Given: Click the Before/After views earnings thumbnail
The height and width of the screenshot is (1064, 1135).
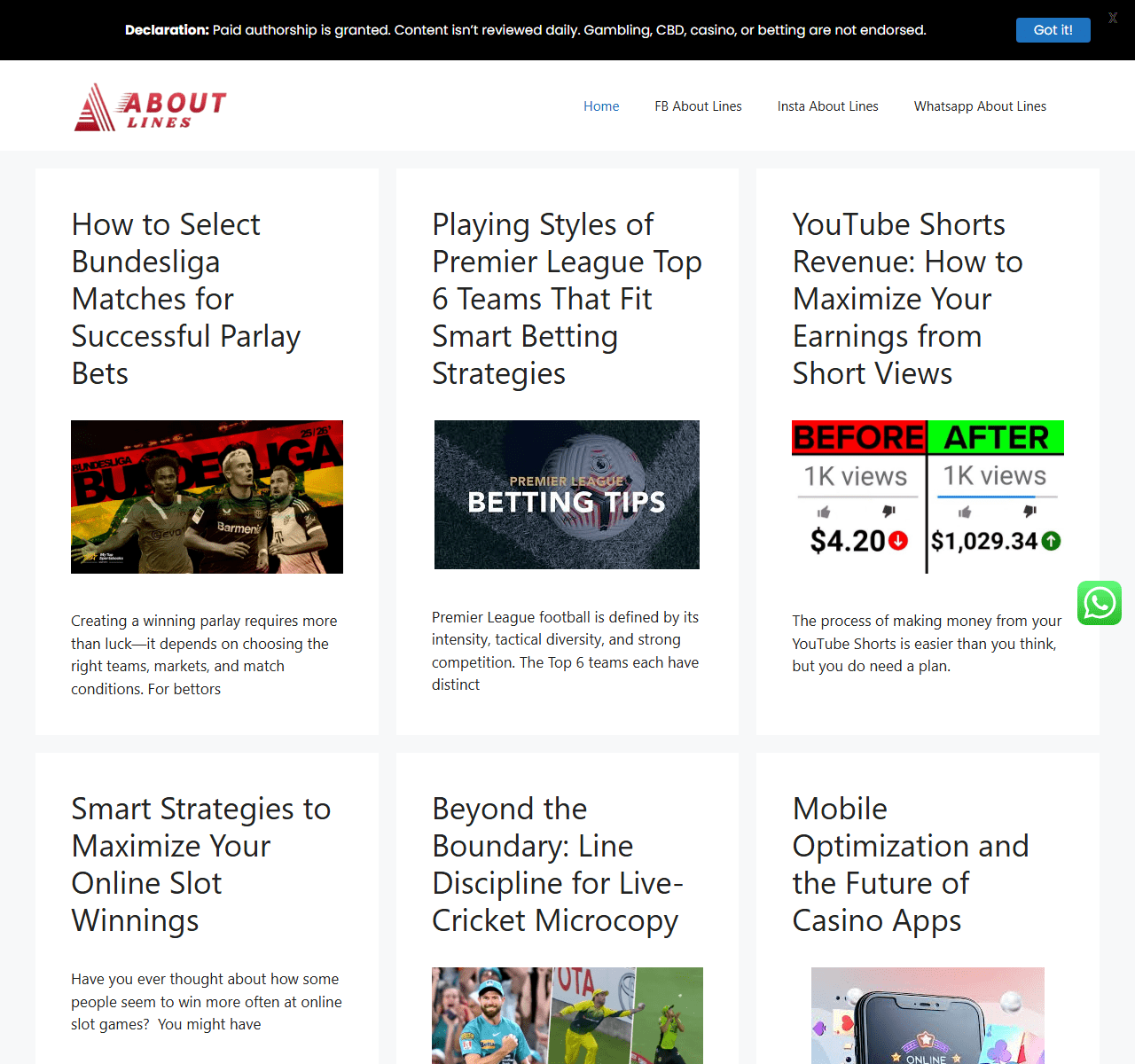Looking at the screenshot, I should [x=928, y=497].
